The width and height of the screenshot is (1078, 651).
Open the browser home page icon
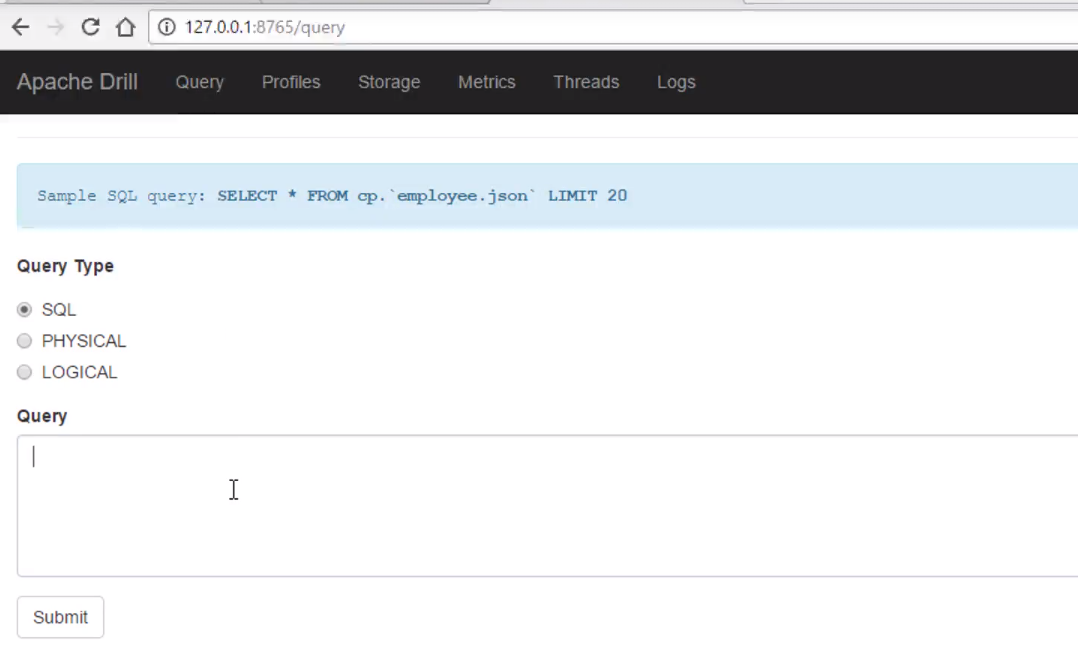(125, 27)
